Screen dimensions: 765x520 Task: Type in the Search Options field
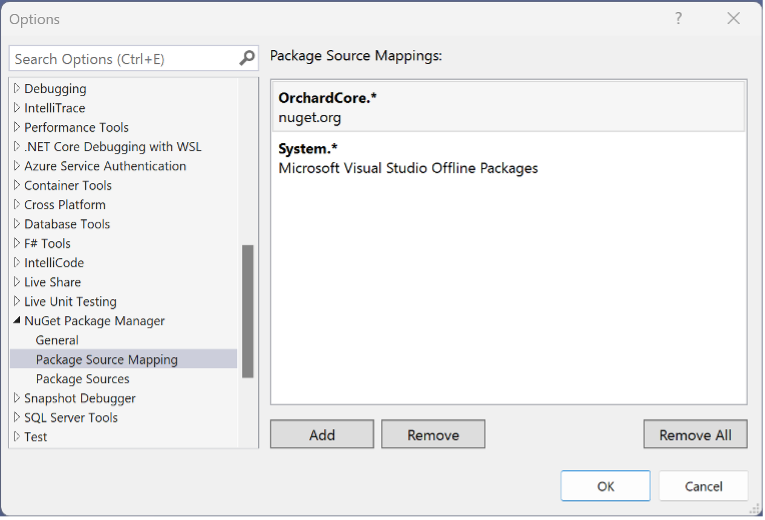120,59
